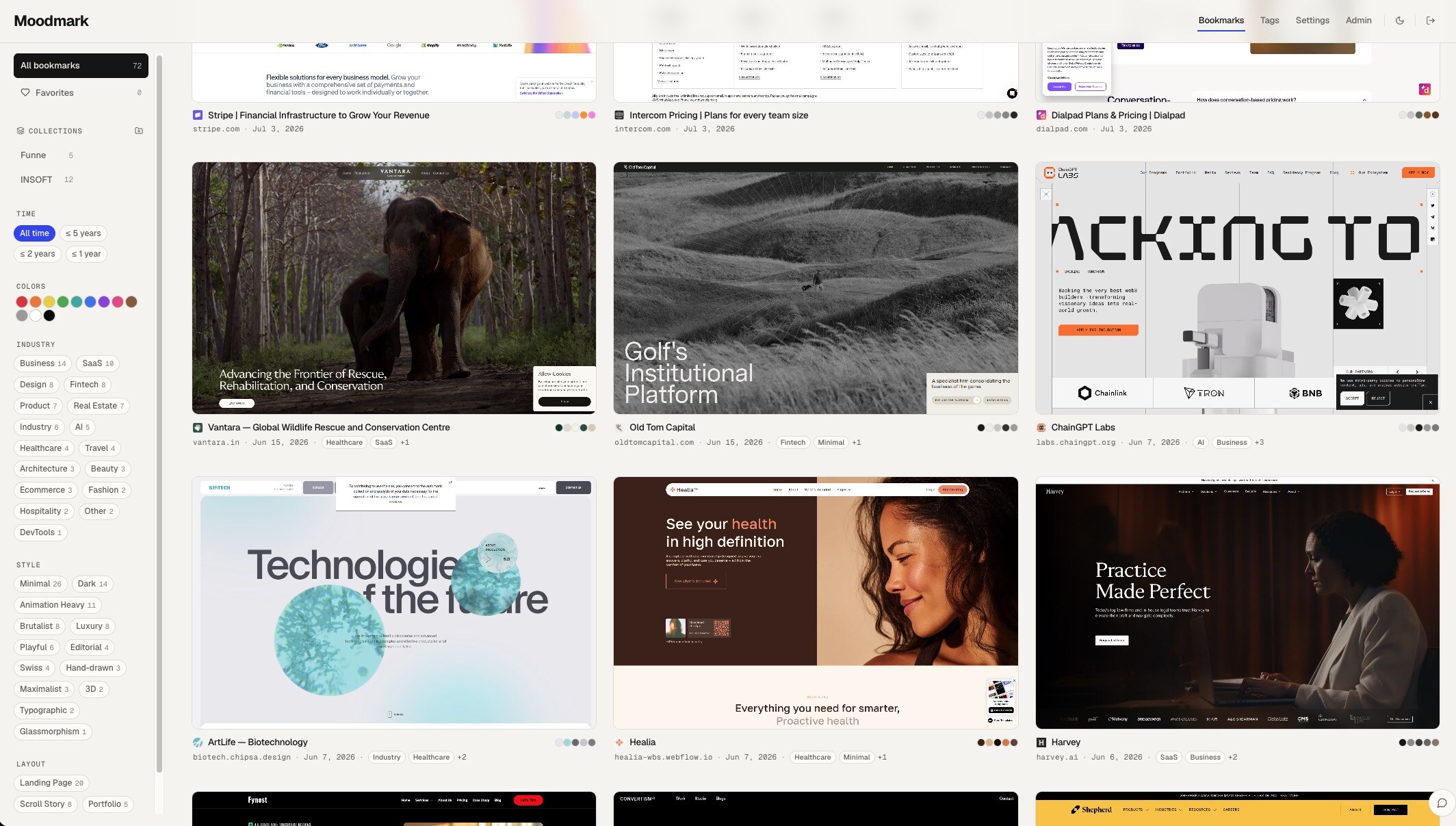Select the ≤ 2 years time filter
This screenshot has height=826, width=1456.
tap(37, 254)
